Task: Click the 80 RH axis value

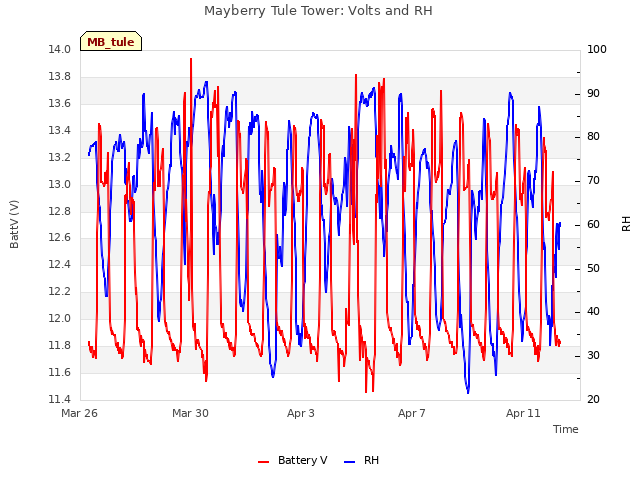Action: pos(593,136)
